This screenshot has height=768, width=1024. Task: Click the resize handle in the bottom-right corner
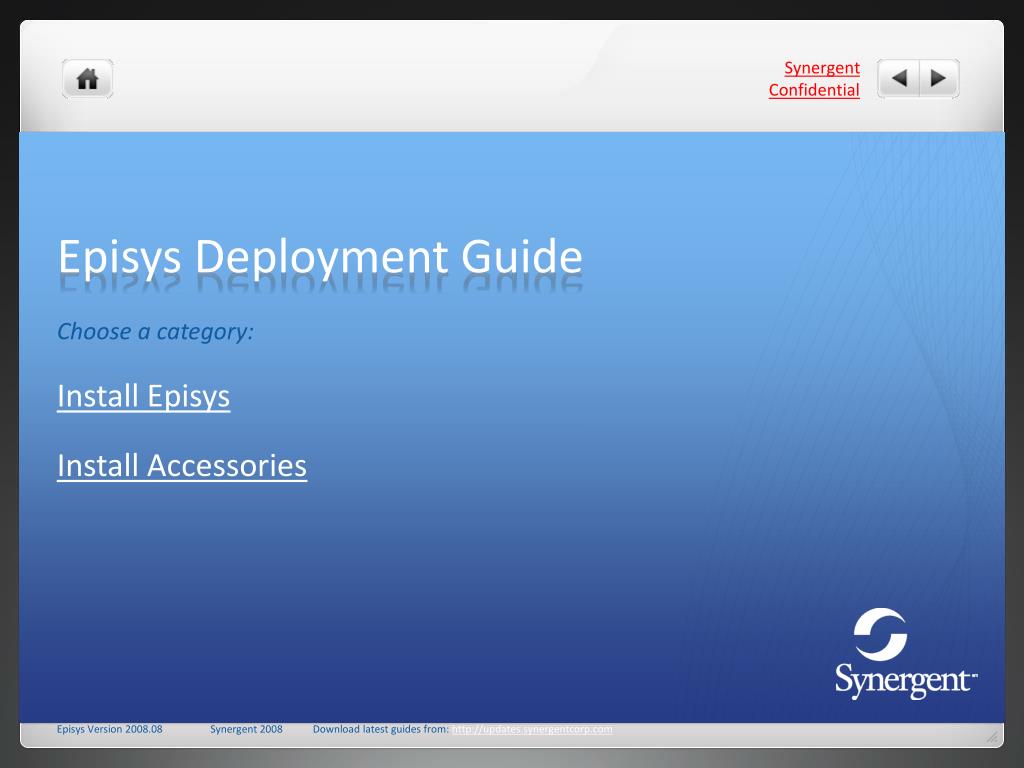(990, 736)
